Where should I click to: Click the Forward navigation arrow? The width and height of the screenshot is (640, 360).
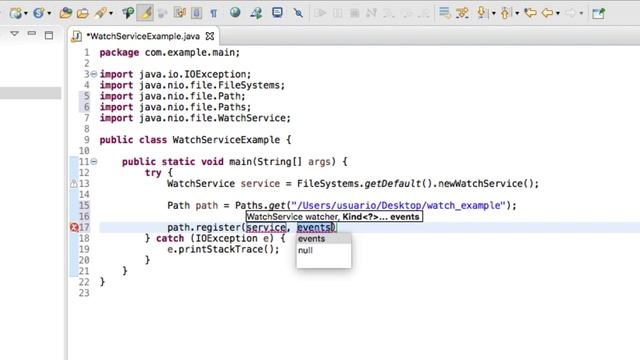[571, 13]
